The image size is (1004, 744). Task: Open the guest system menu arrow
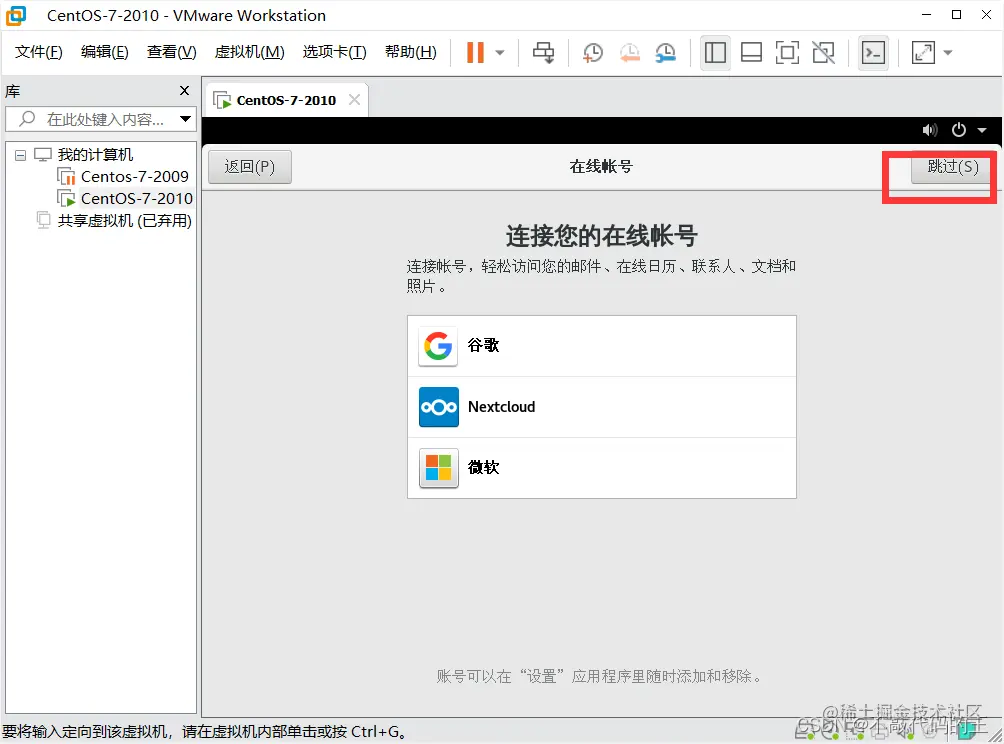(x=982, y=130)
